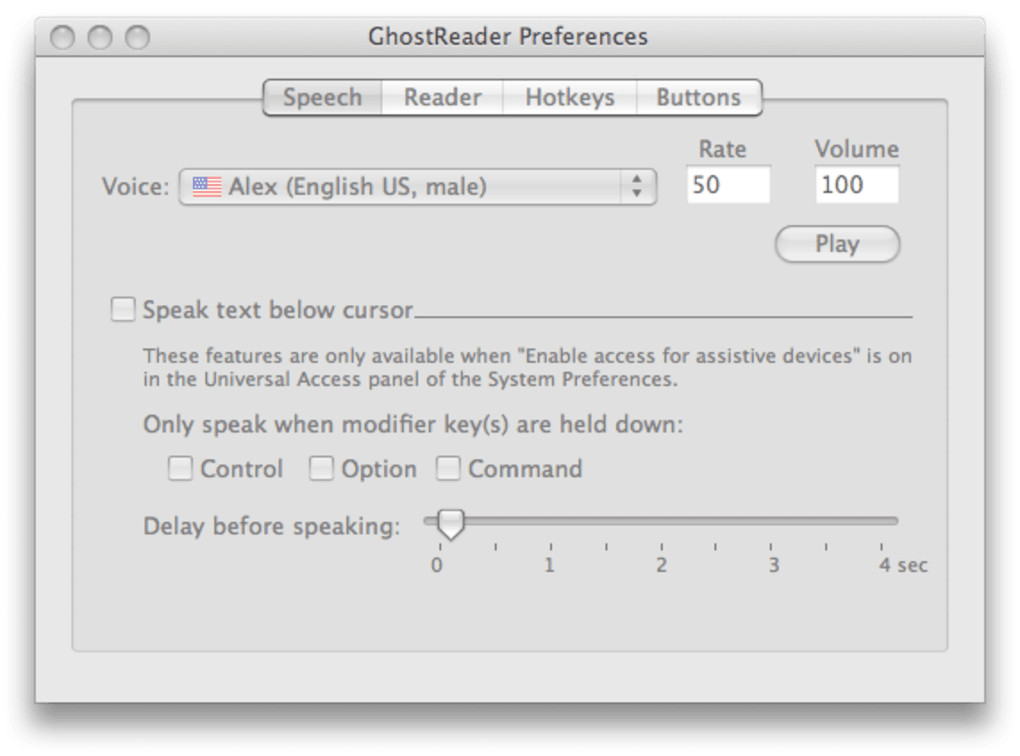The height and width of the screenshot is (756, 1020).
Task: Select the Hotkeys tab
Action: tap(569, 98)
